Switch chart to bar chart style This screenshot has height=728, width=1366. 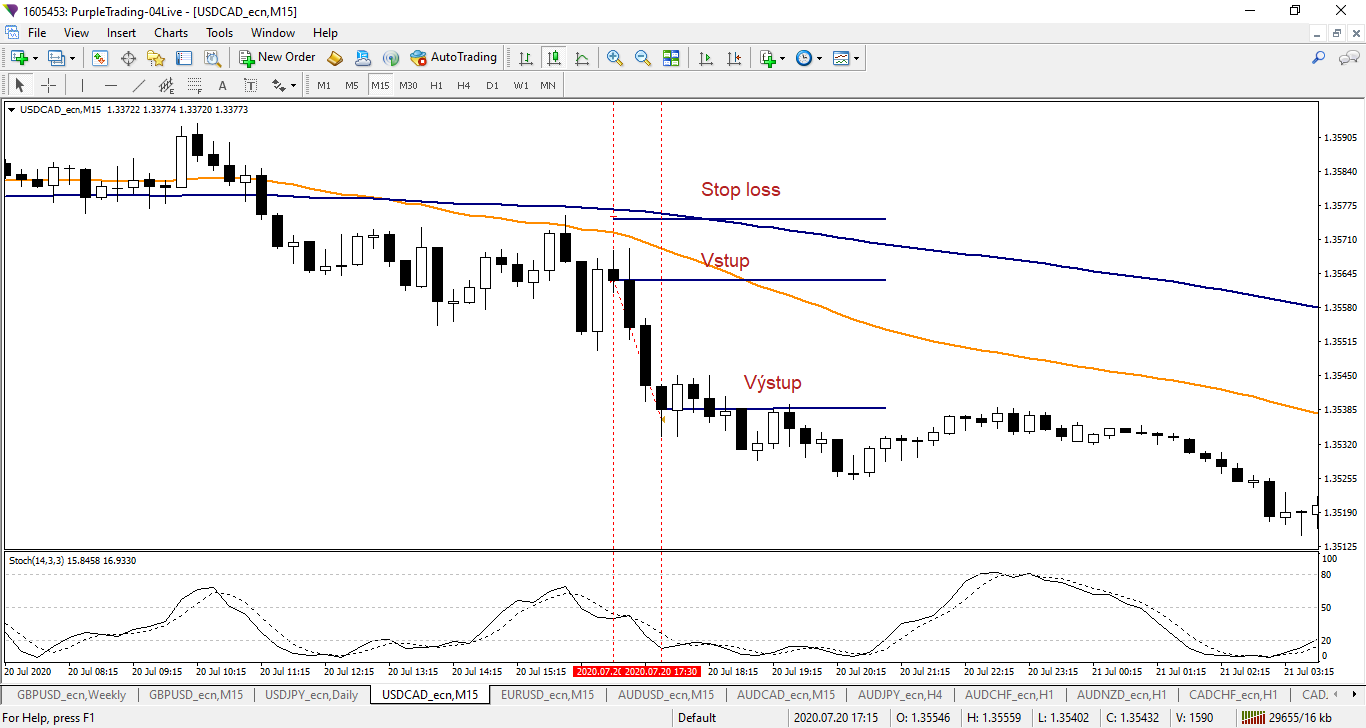(x=526, y=58)
